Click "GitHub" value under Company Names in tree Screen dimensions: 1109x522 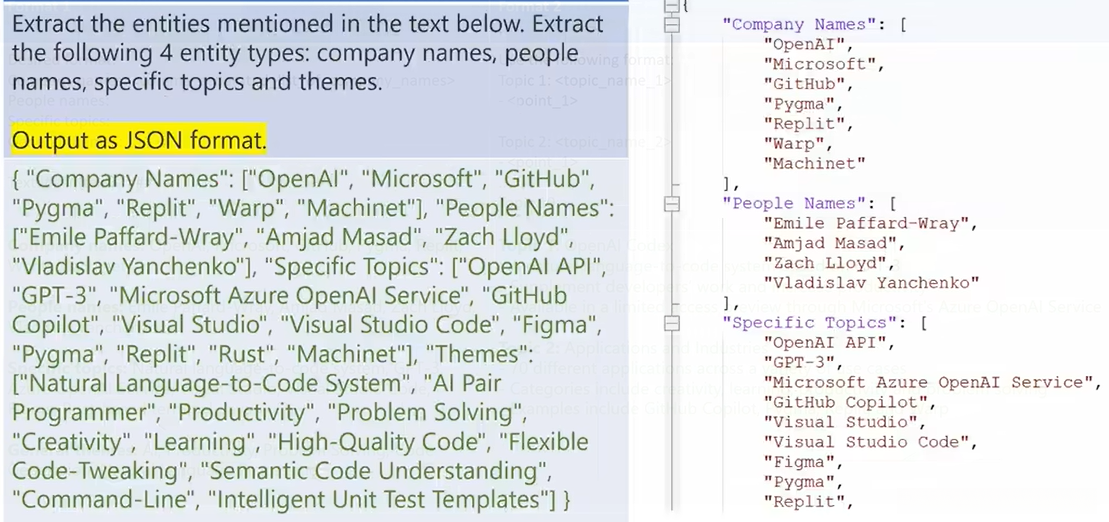pyautogui.click(x=804, y=83)
